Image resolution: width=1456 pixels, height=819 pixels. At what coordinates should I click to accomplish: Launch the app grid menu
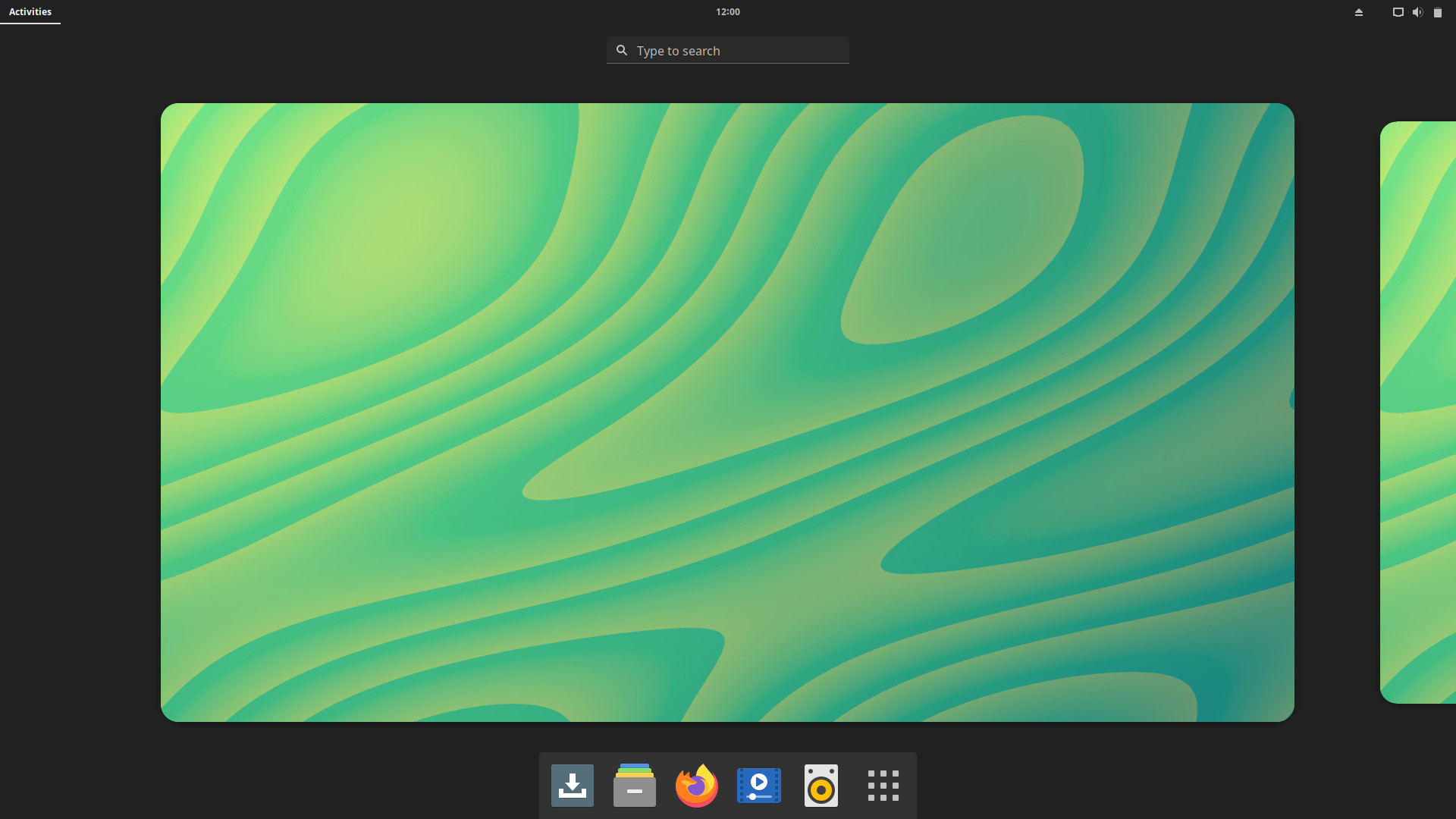click(883, 785)
